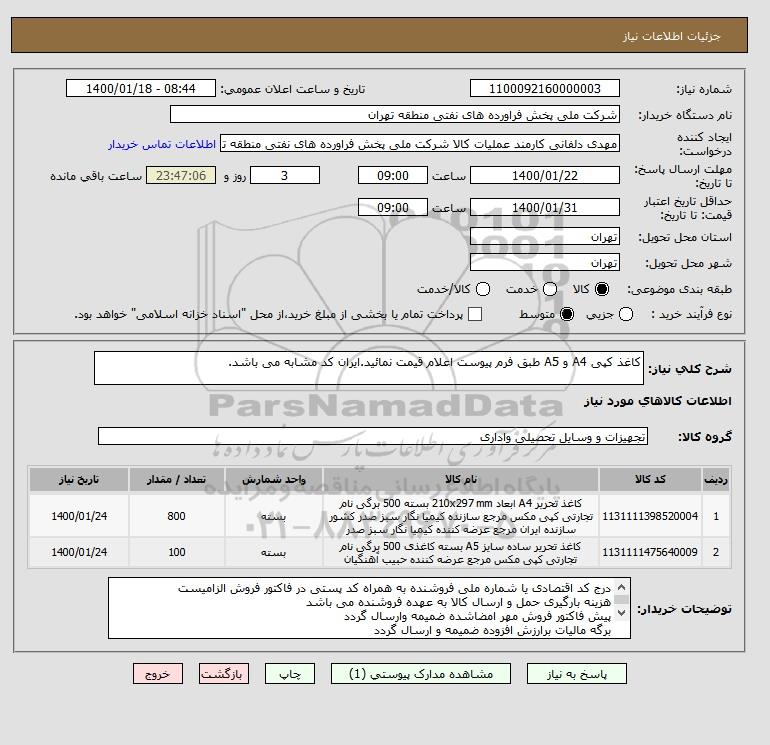The height and width of the screenshot is (745, 770).
Task: Click the بازگشت back button
Action: 224,674
